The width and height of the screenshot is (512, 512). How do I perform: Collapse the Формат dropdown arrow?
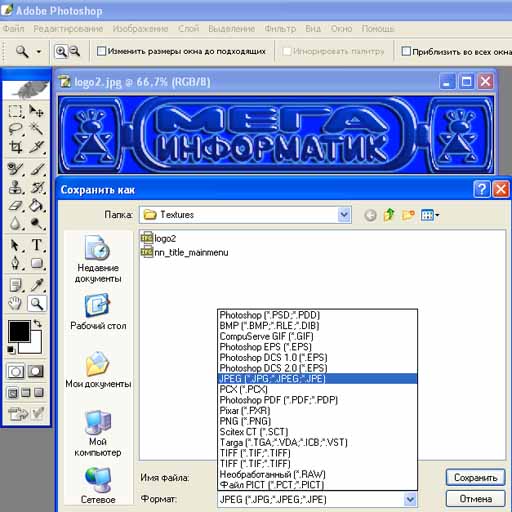tap(410, 499)
